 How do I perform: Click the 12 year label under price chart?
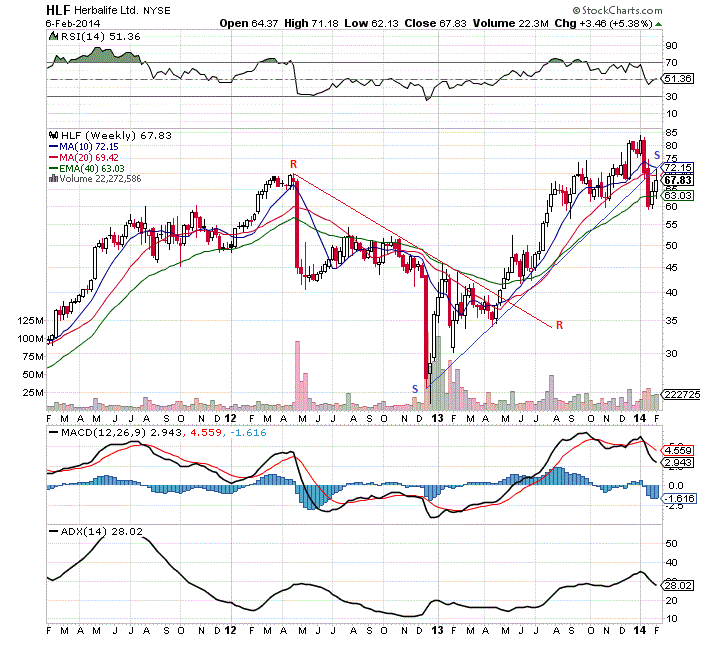click(230, 418)
